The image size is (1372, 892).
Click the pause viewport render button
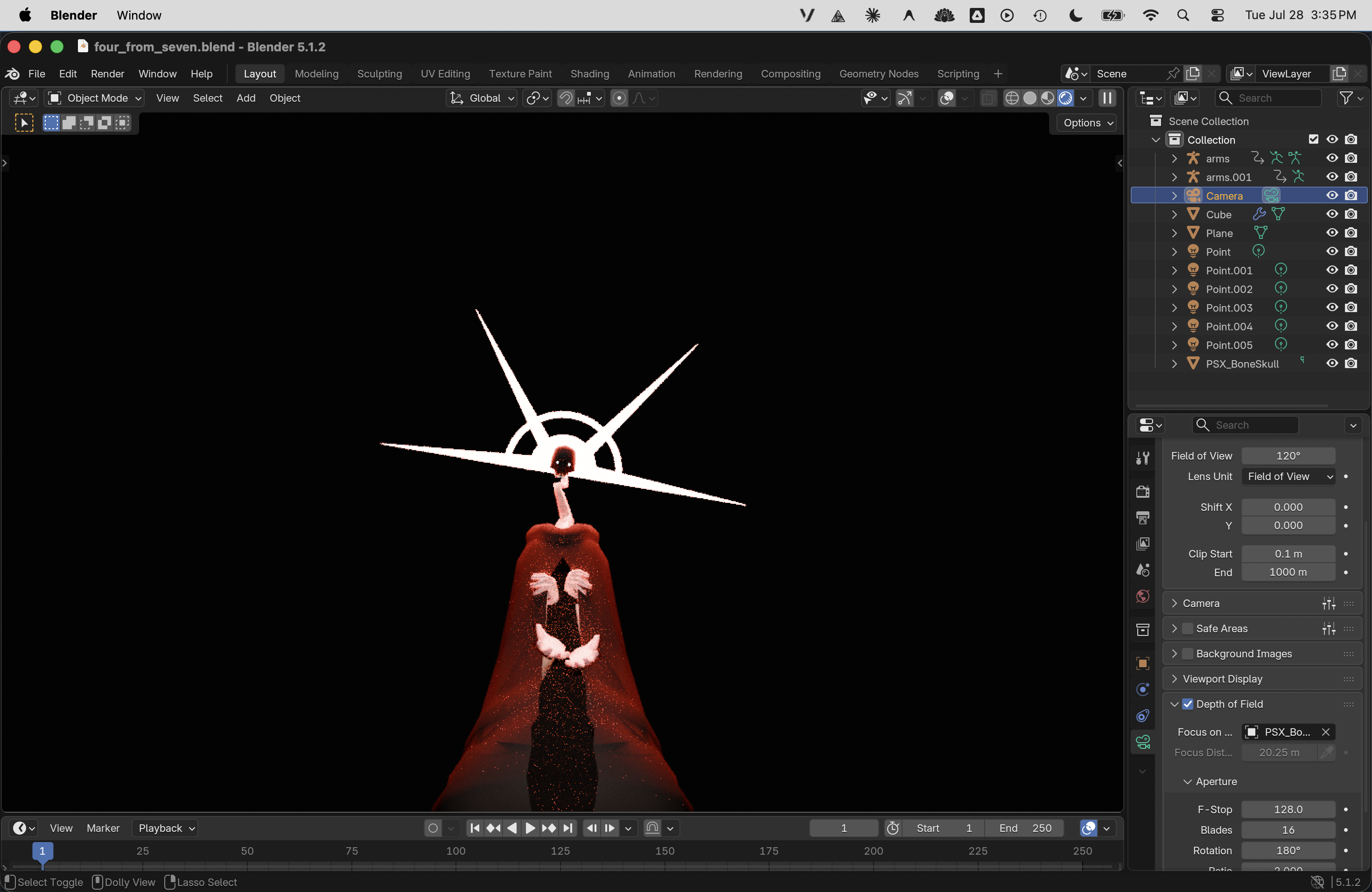(x=1107, y=98)
